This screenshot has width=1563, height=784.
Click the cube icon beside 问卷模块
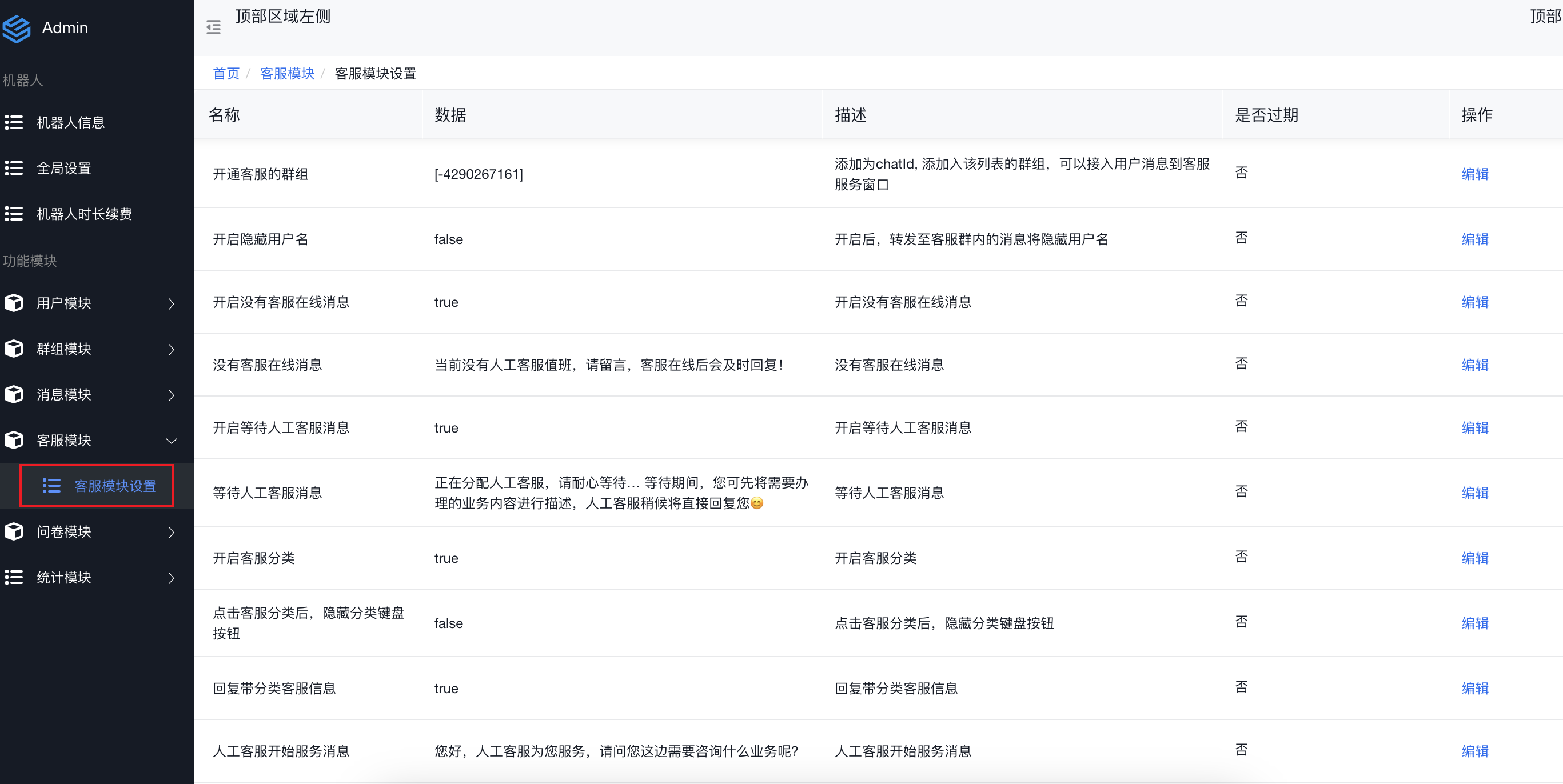pyautogui.click(x=14, y=532)
